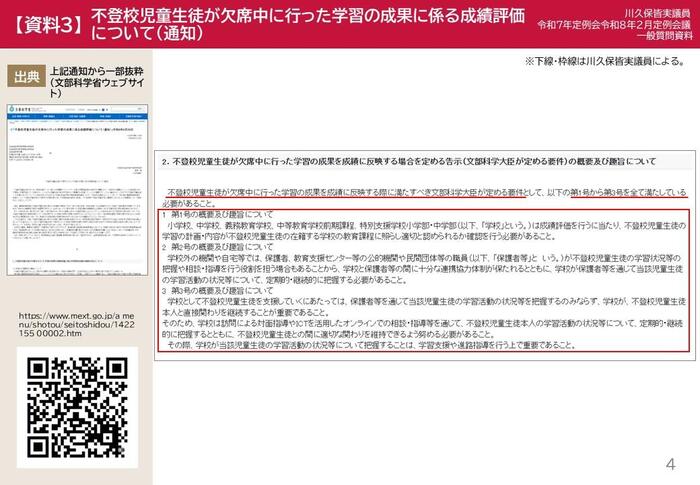This screenshot has height=485, width=700.
Task: Click the 川久保皆実議員 name in the header
Action: (662, 10)
